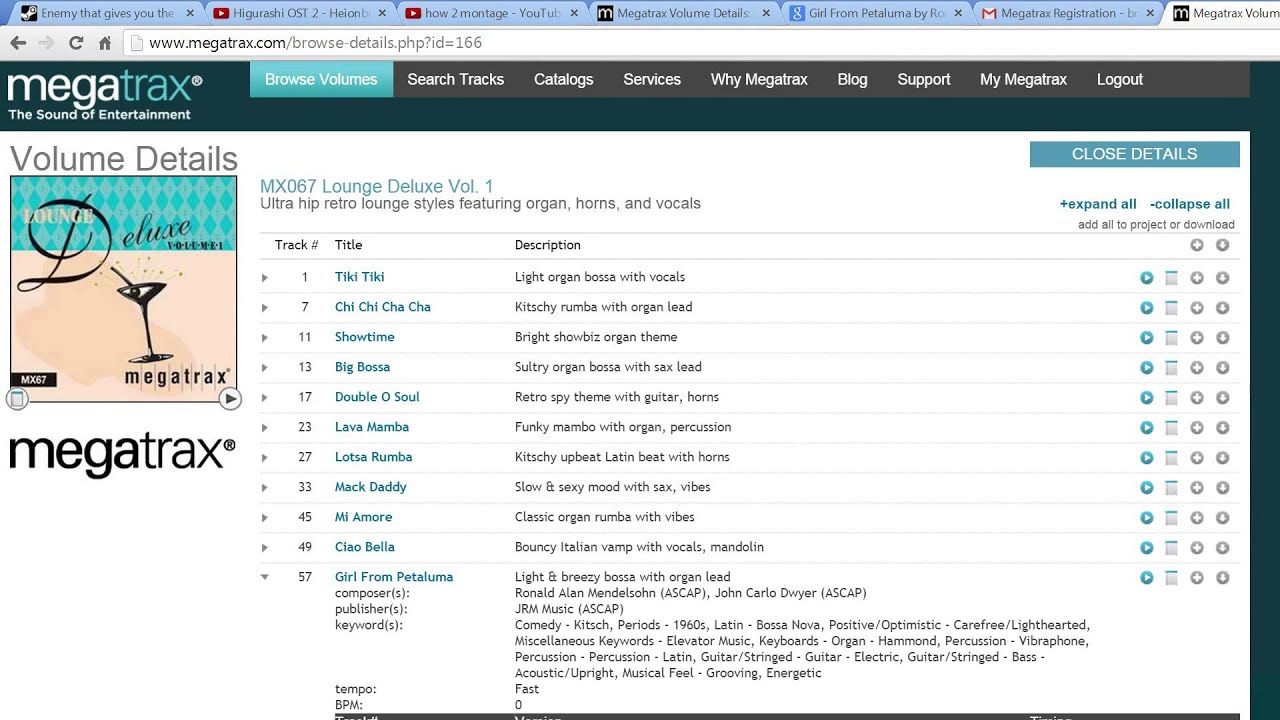Image resolution: width=1280 pixels, height=720 pixels.
Task: Go back in browser history
Action: (18, 43)
